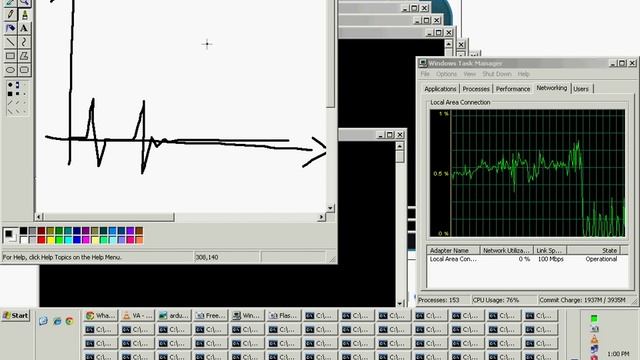Viewport: 640px width, 360px height.
Task: Pick the bright red color swatch
Action: tap(41, 240)
